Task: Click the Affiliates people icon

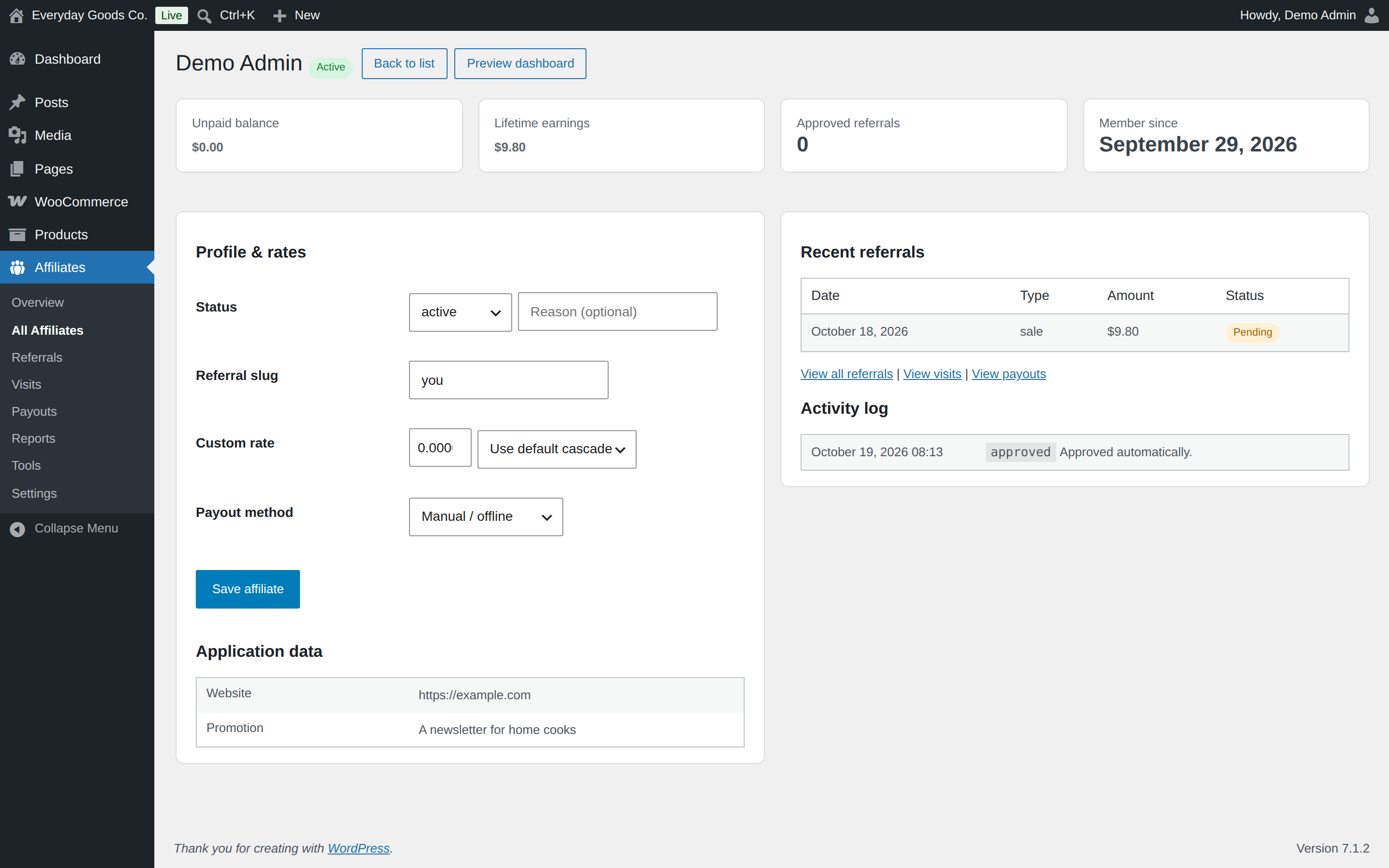Action: click(x=17, y=268)
